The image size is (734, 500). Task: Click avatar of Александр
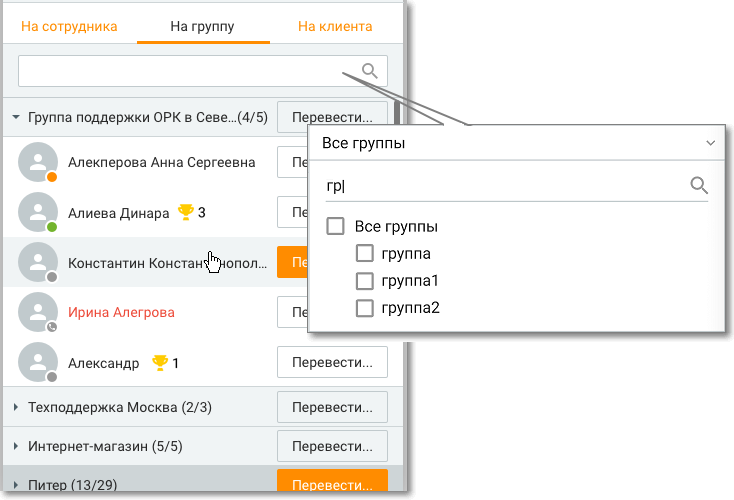coord(38,362)
